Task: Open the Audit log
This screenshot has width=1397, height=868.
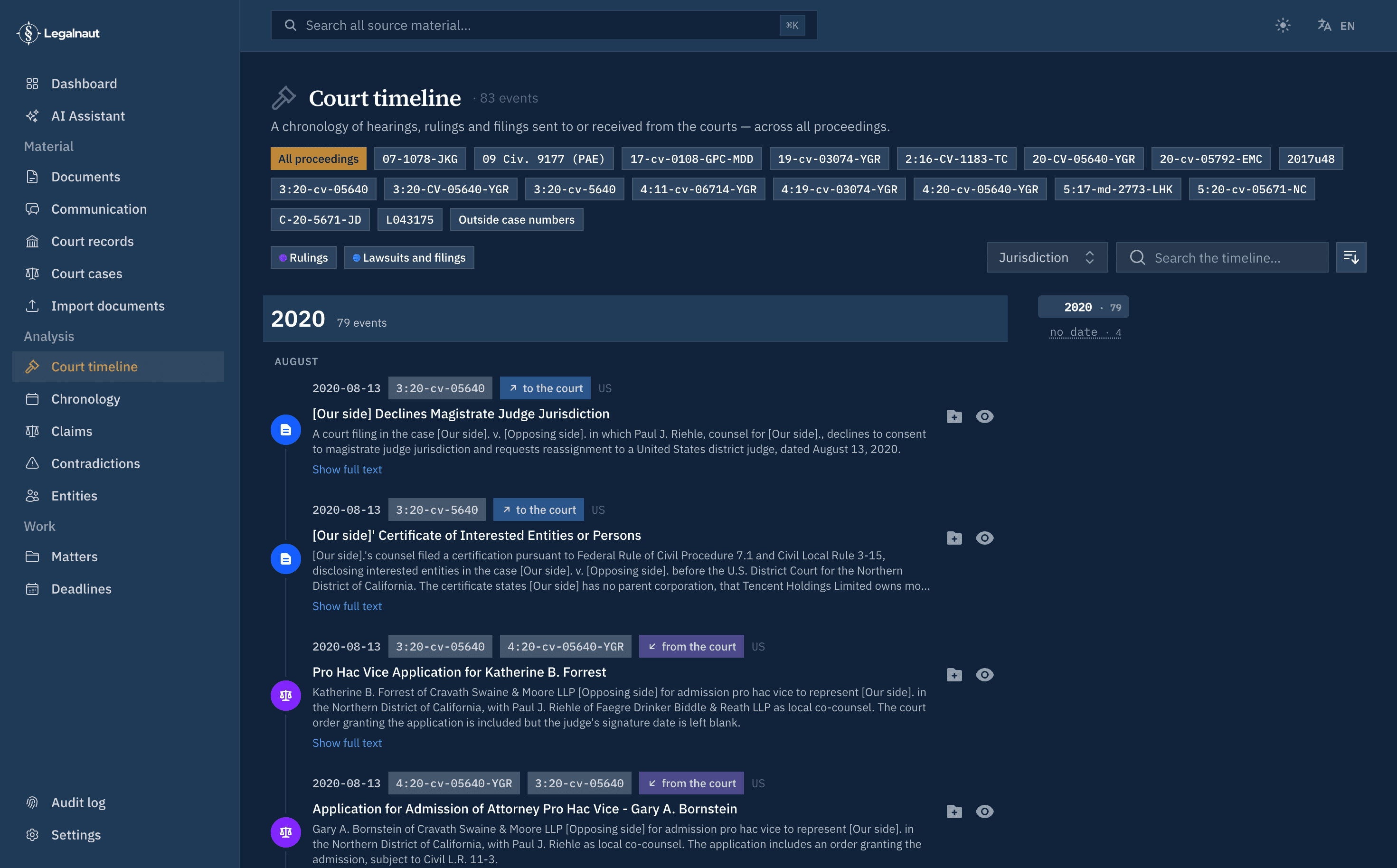Action: coord(118,802)
